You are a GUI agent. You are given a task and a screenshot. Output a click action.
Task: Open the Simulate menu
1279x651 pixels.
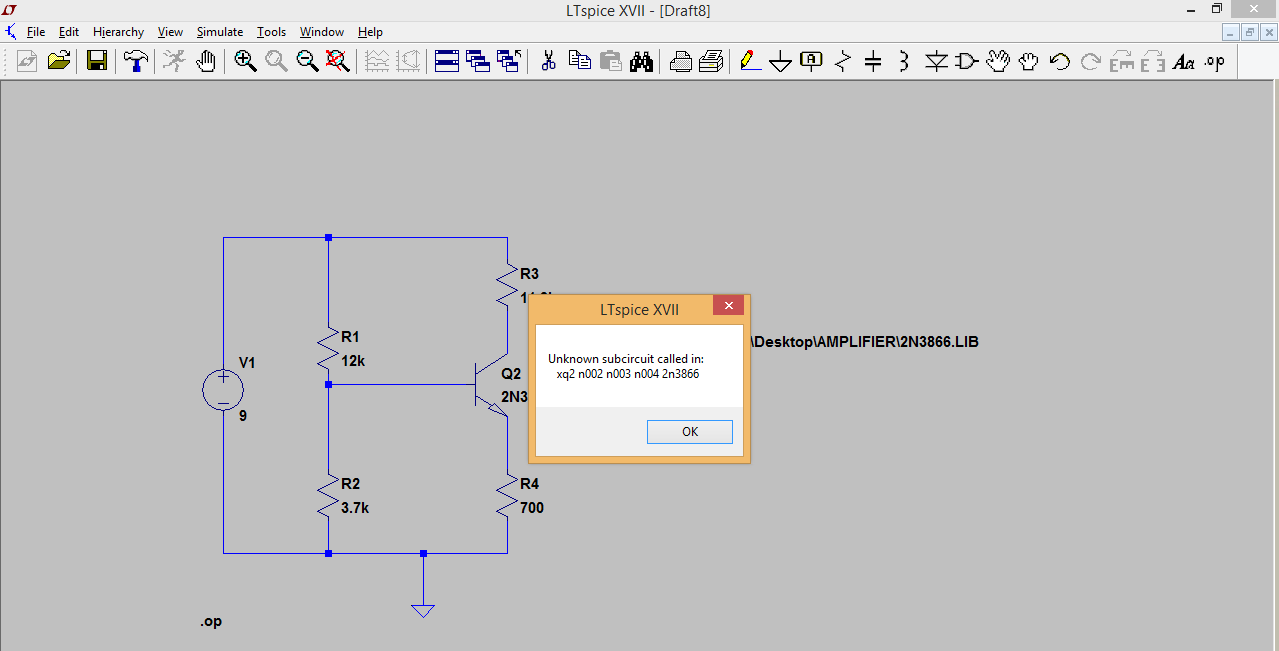(x=220, y=32)
